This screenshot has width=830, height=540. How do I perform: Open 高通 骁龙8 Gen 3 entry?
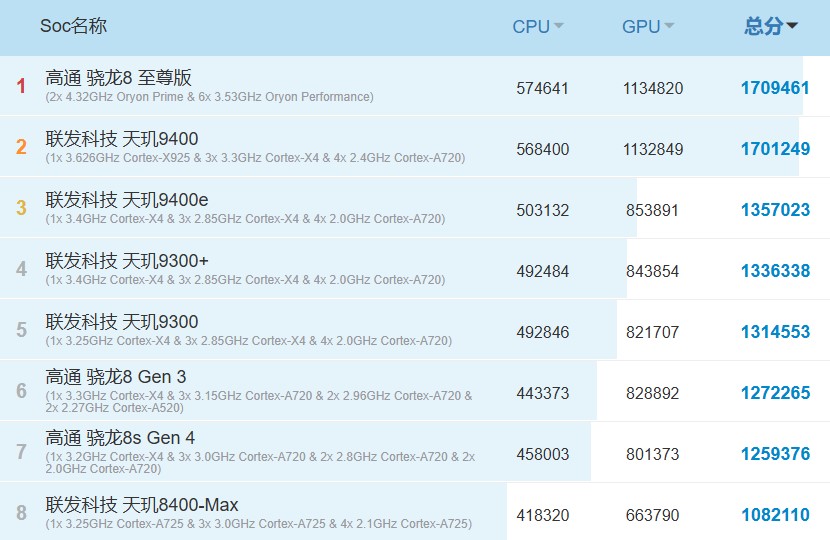coord(116,377)
